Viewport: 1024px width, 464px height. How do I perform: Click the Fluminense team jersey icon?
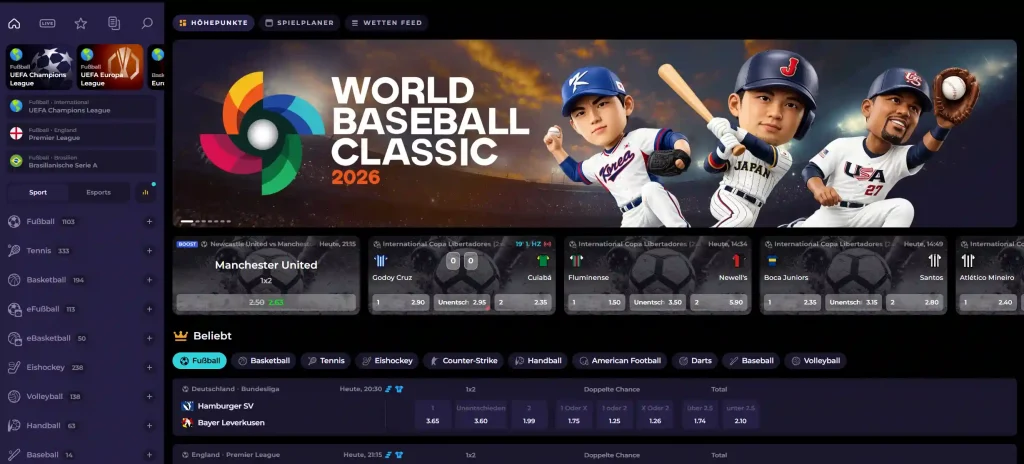coord(576,261)
